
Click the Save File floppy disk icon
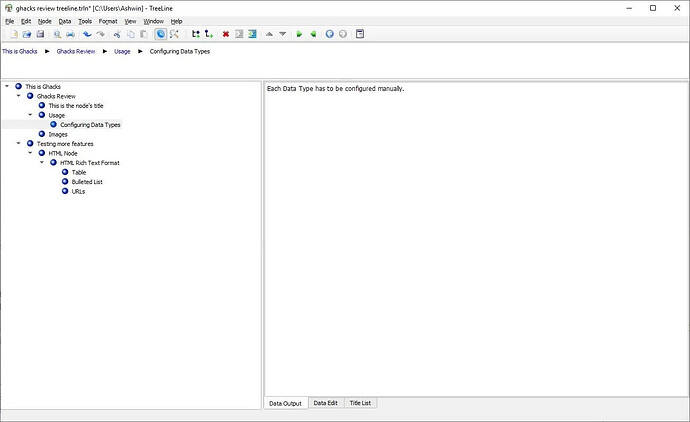click(x=39, y=34)
